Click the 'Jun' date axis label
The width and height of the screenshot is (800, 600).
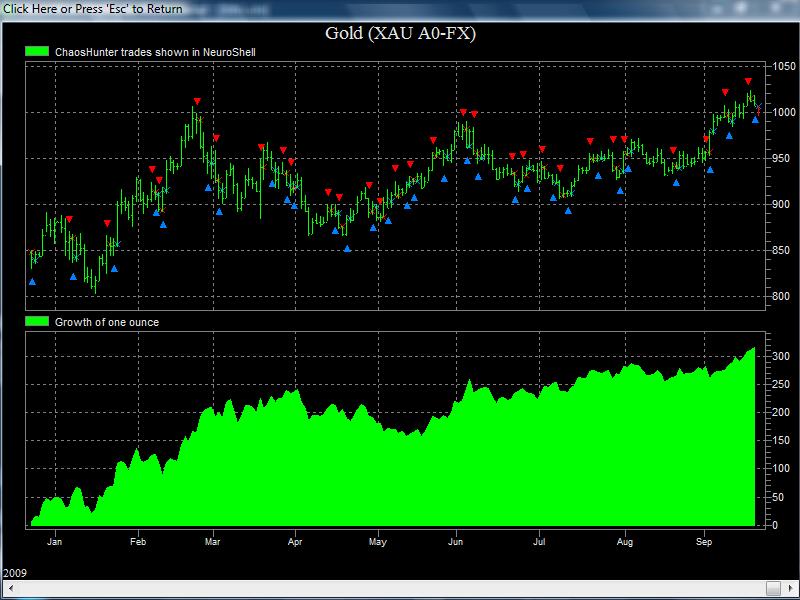[x=456, y=542]
